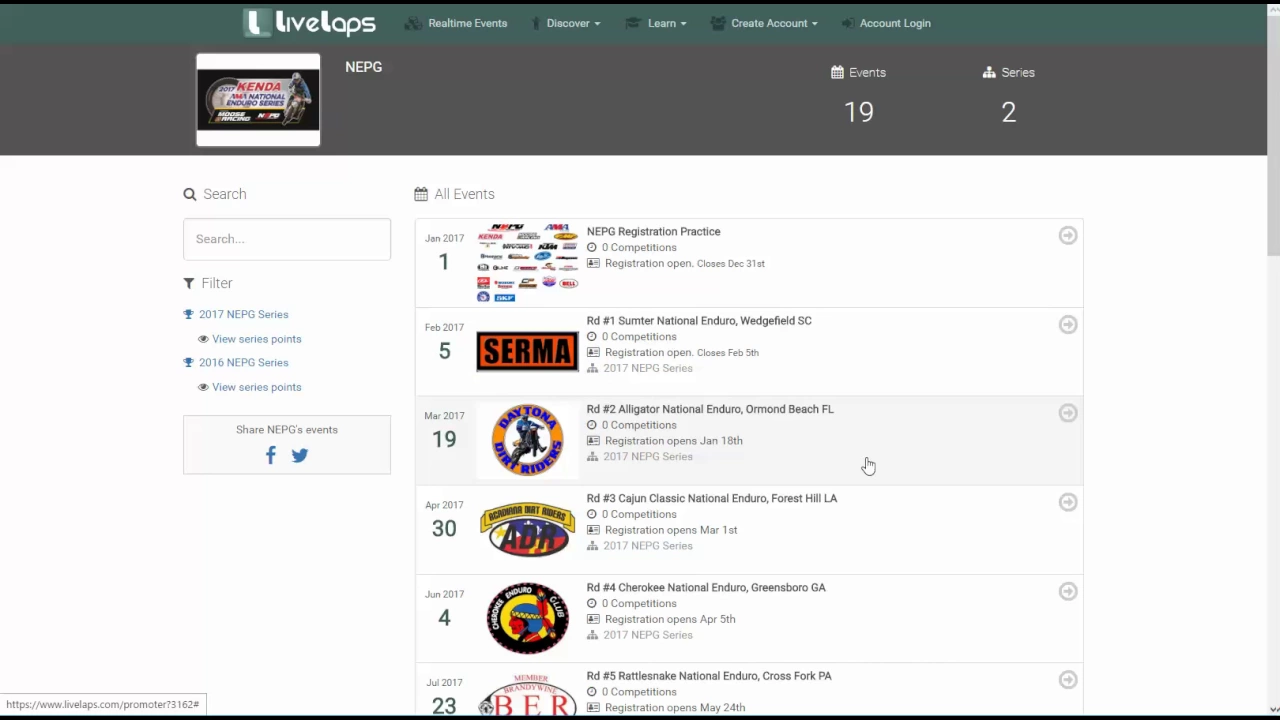Viewport: 1280px width, 720px height.
Task: Click the NEPG promoter logo thumbnail
Action: (x=258, y=100)
